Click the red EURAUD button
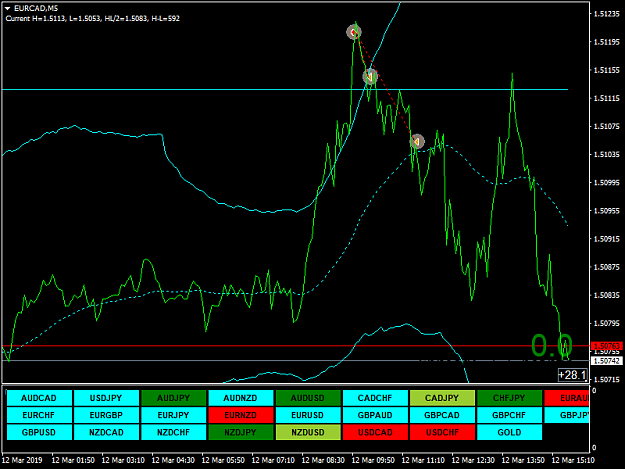This screenshot has height=469, width=625. click(566, 398)
